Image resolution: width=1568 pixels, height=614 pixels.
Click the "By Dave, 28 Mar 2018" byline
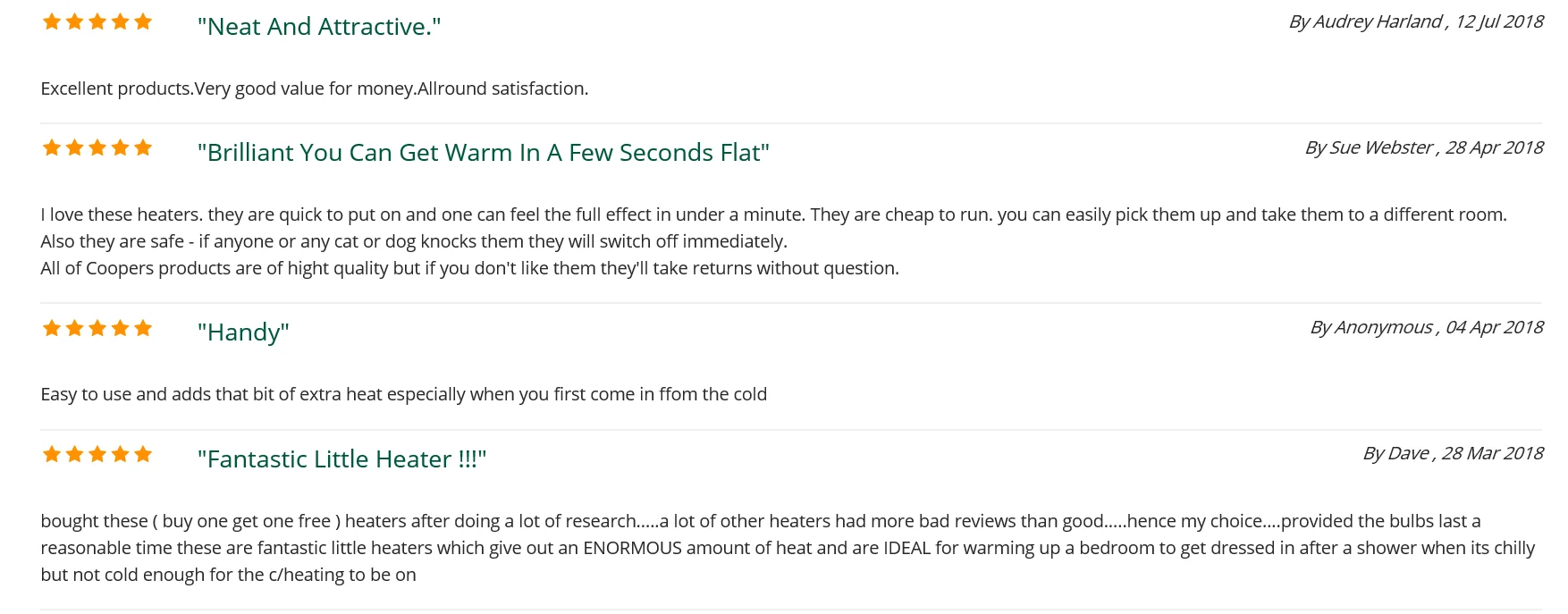tap(1453, 453)
